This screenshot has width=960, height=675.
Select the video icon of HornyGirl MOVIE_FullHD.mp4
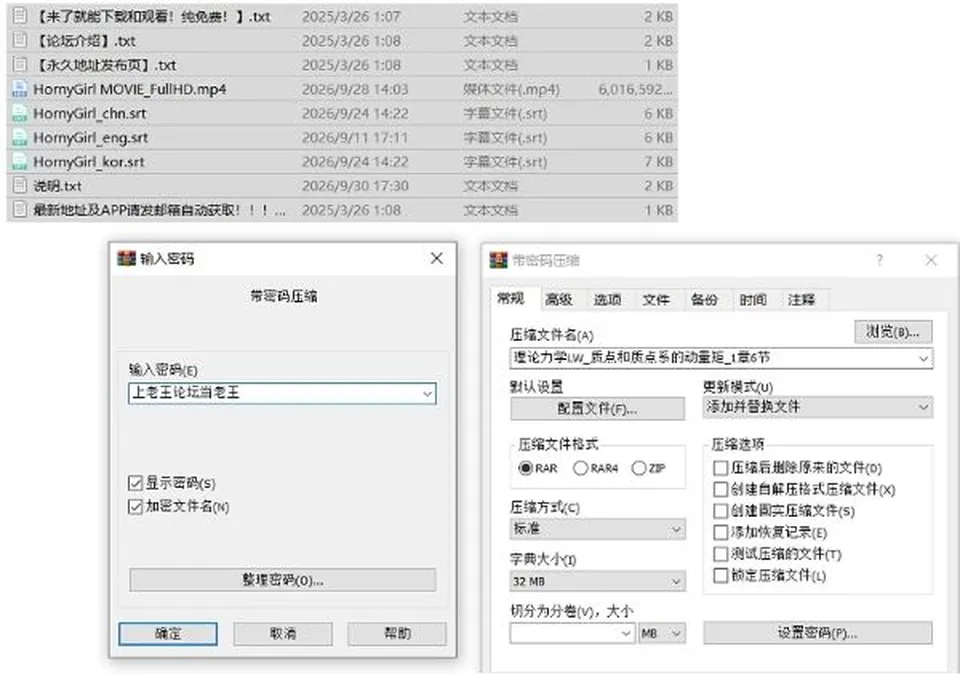pos(20,89)
